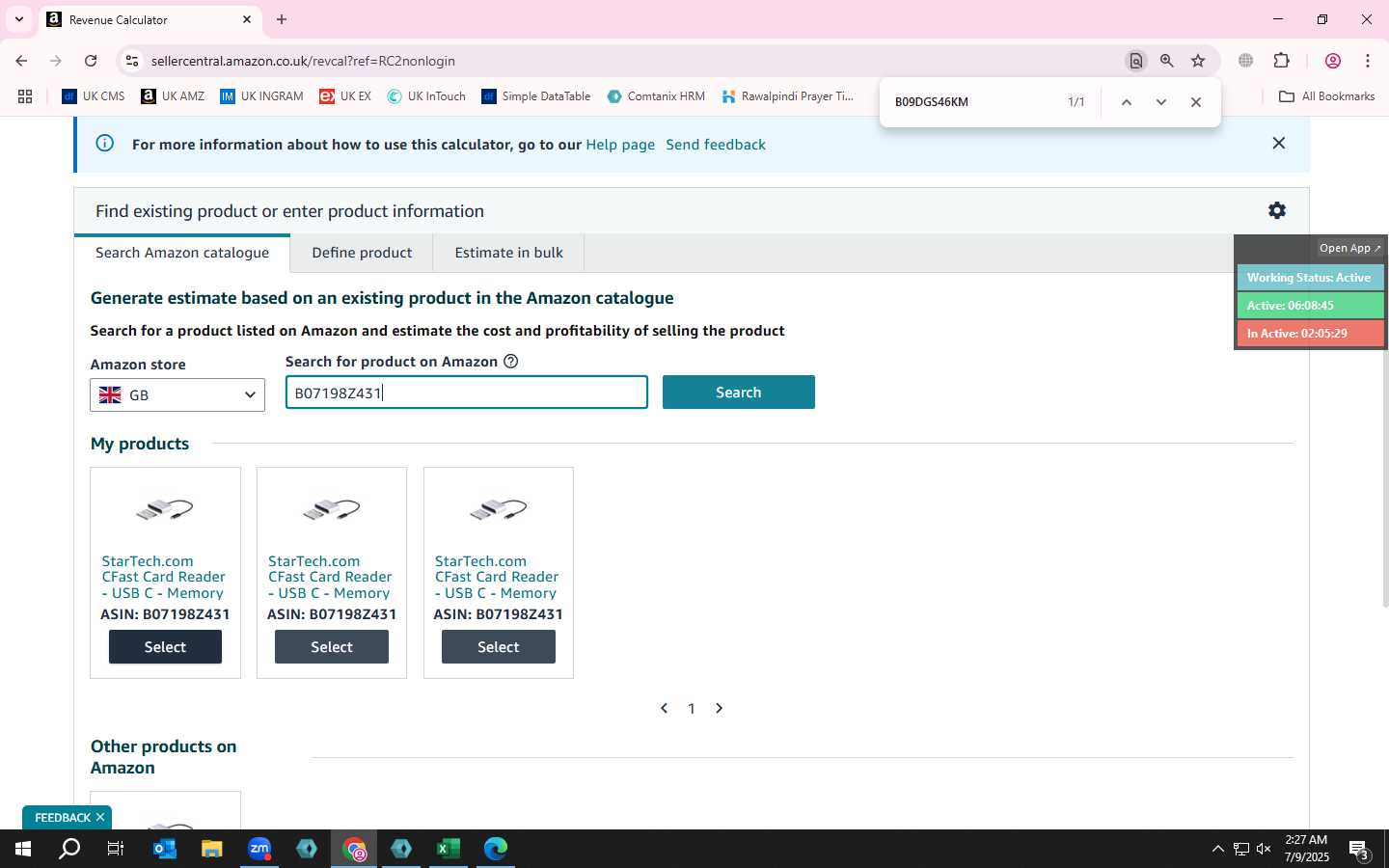This screenshot has height=868, width=1389.
Task: Open the Windows Start menu
Action: point(23,849)
